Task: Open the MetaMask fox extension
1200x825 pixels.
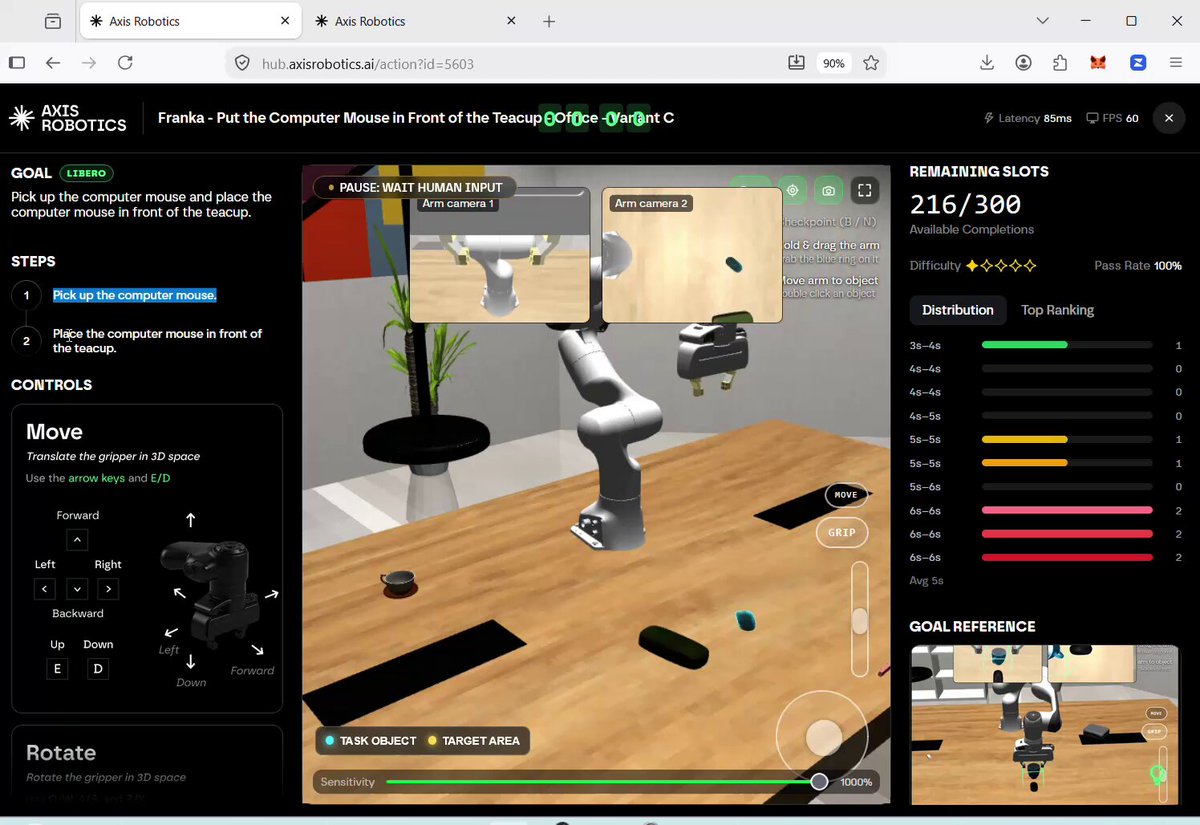Action: 1098,63
